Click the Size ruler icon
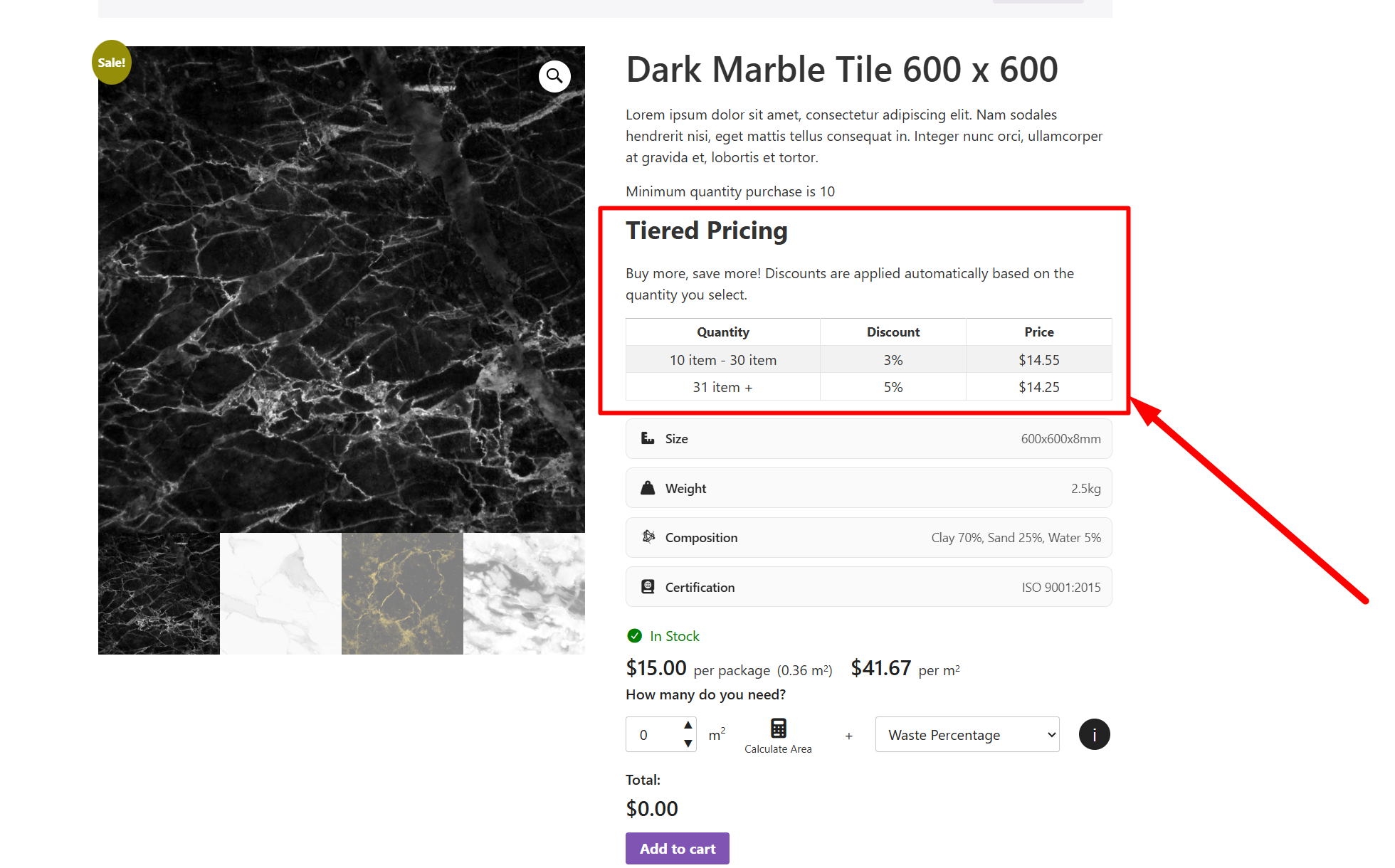This screenshot has width=1395, height=868. coord(648,438)
